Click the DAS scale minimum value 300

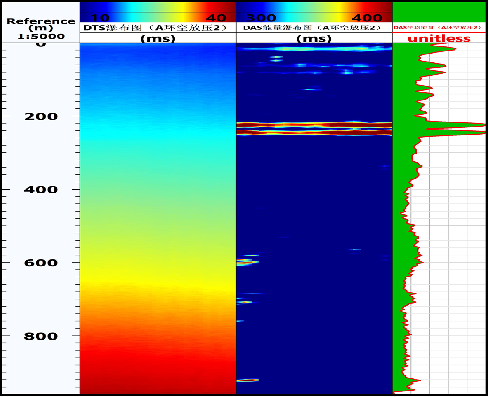261,18
